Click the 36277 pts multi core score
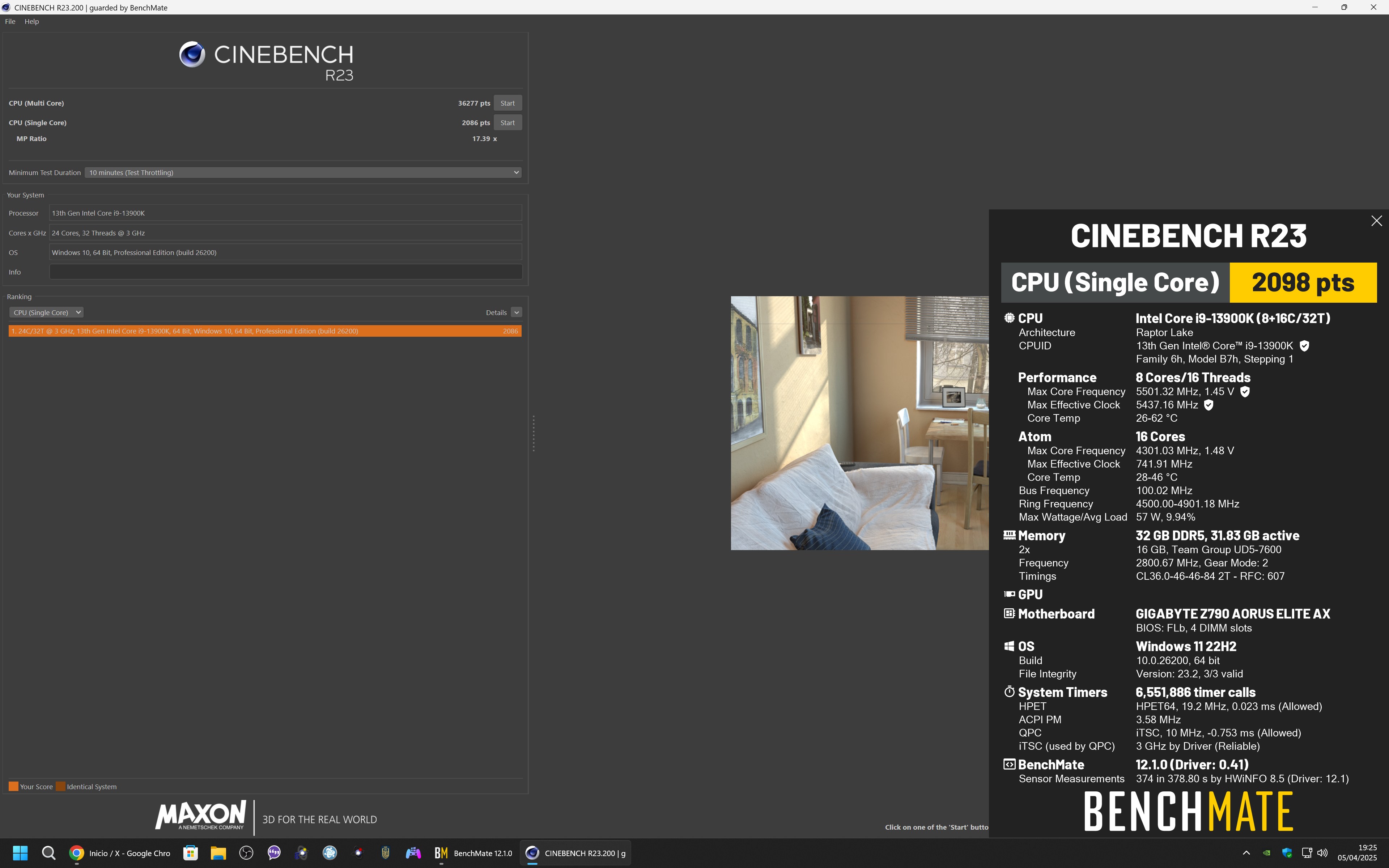Image resolution: width=1389 pixels, height=868 pixels. tap(474, 103)
